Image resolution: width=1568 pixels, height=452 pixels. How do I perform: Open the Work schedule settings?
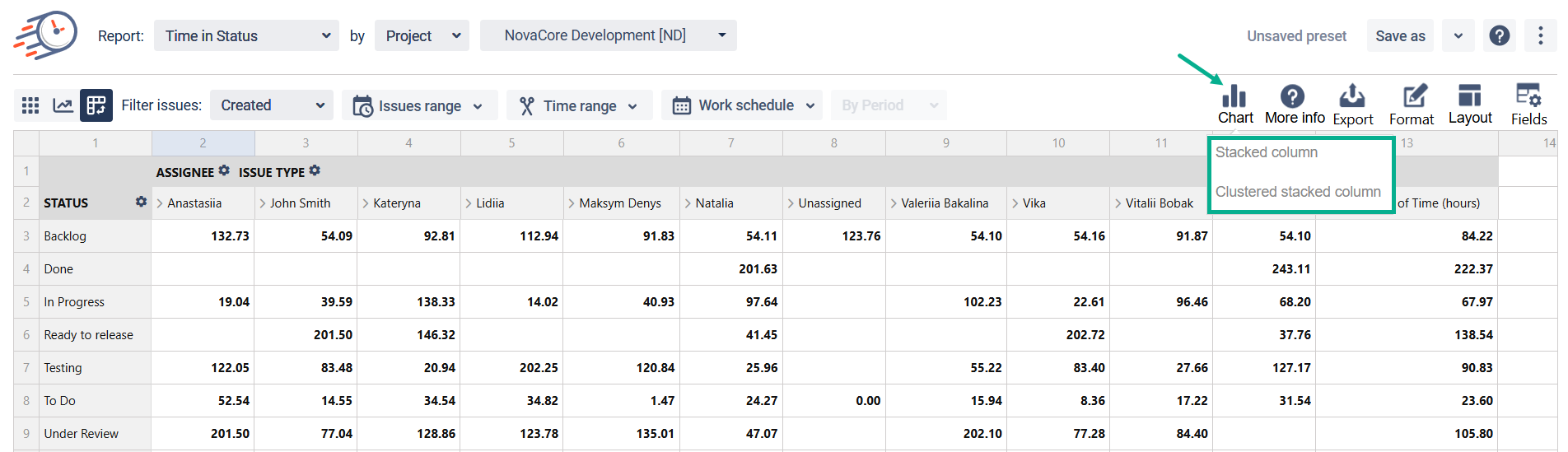pos(742,105)
